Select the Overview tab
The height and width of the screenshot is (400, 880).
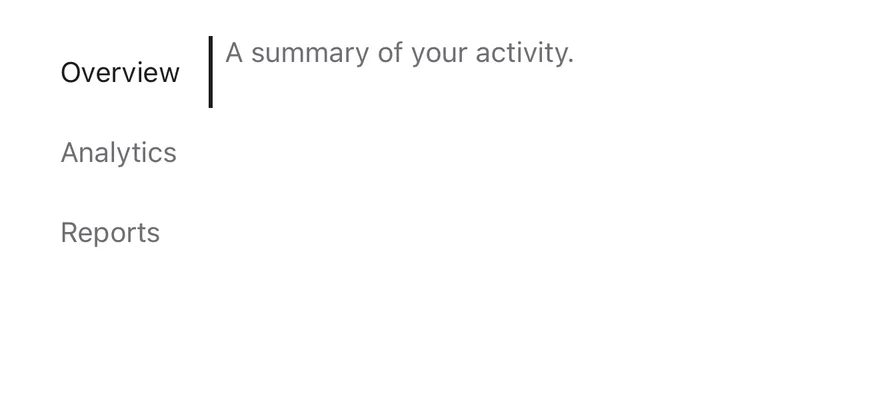(120, 72)
